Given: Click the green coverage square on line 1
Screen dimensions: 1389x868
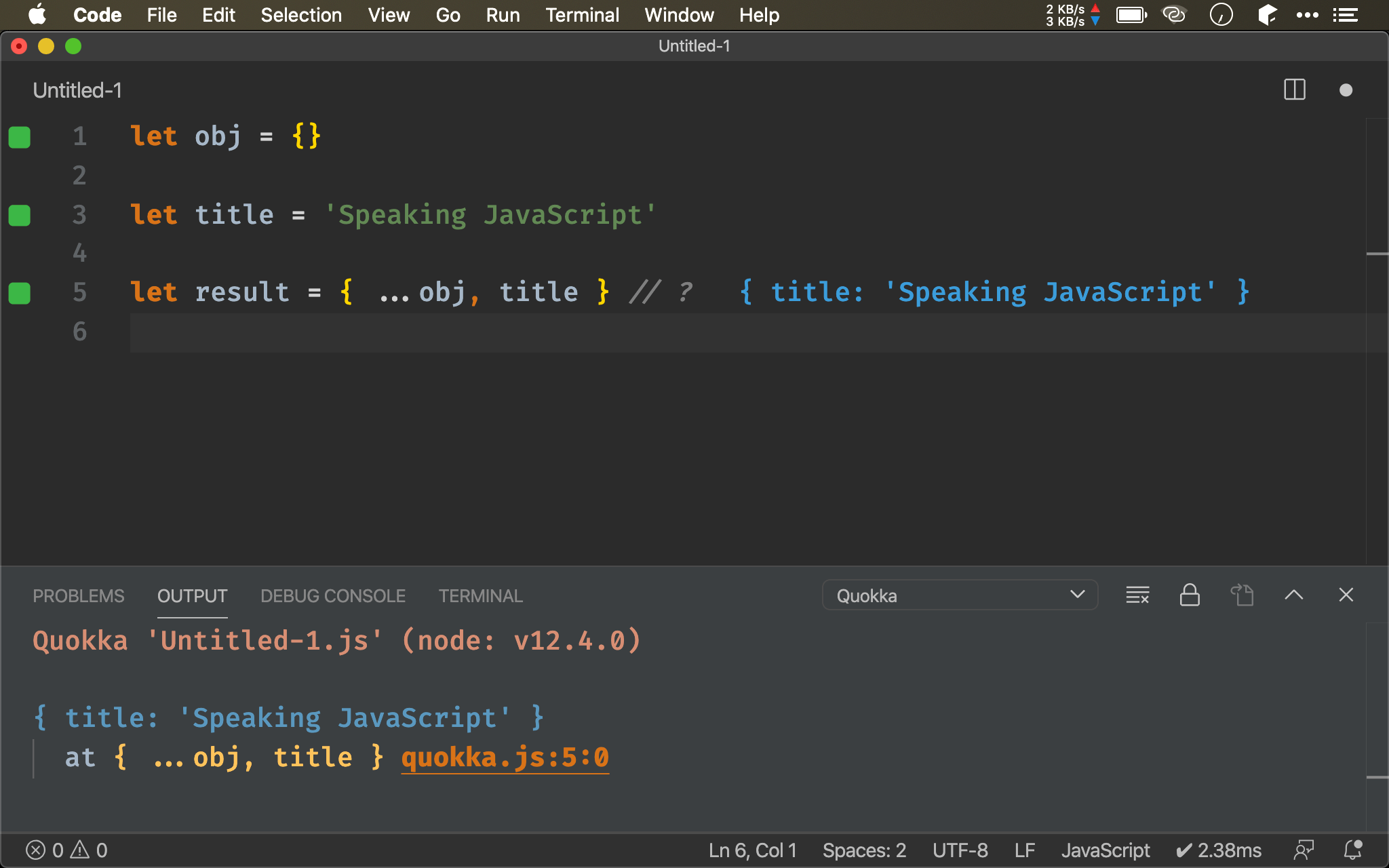Looking at the screenshot, I should point(20,137).
